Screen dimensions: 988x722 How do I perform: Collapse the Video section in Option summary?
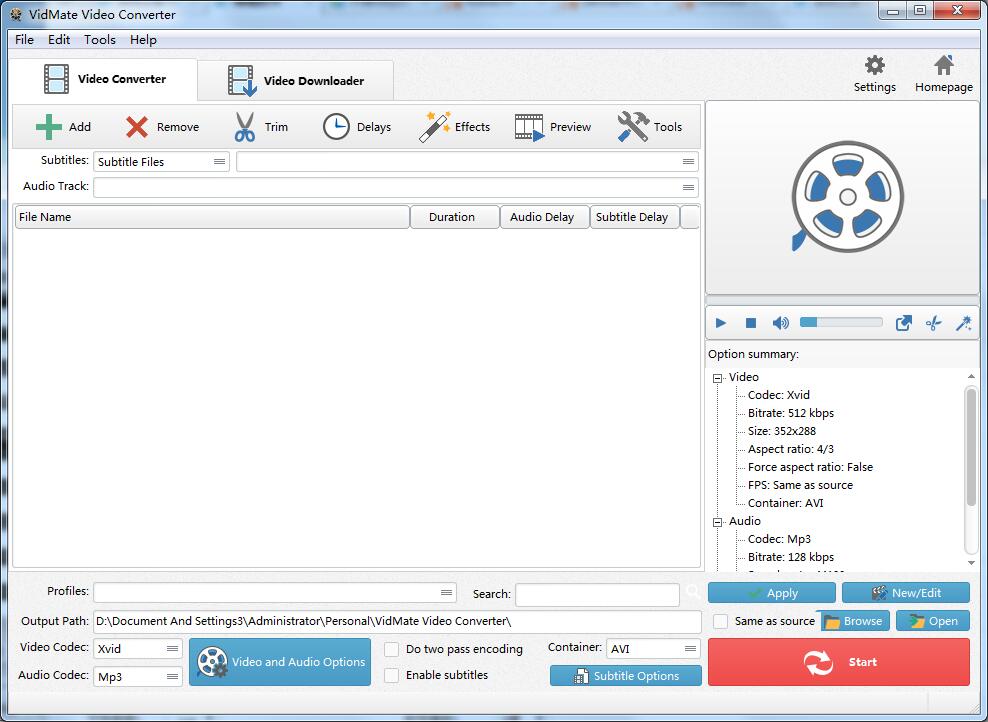pyautogui.click(x=716, y=377)
